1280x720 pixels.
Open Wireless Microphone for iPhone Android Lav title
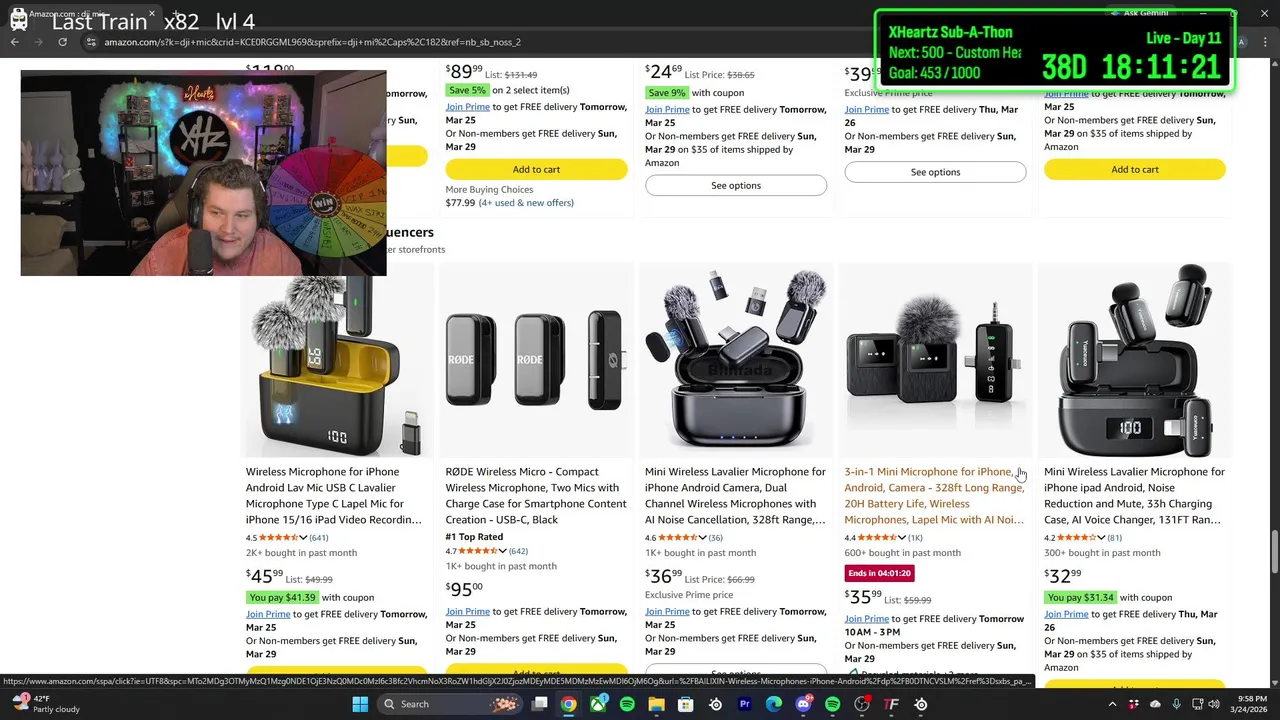pyautogui.click(x=335, y=496)
